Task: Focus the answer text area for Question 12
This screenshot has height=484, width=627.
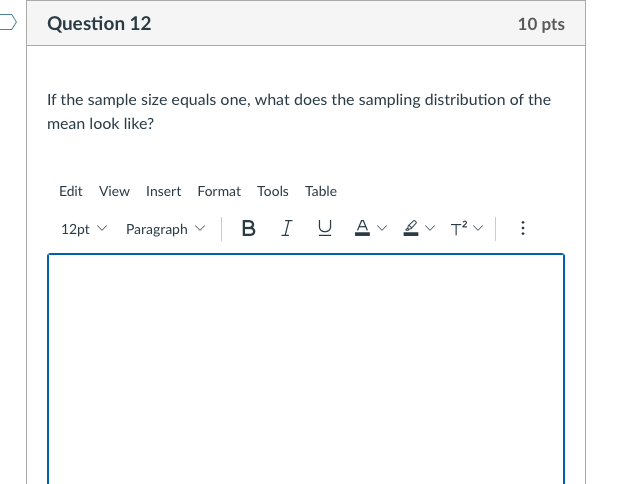Action: tap(306, 369)
